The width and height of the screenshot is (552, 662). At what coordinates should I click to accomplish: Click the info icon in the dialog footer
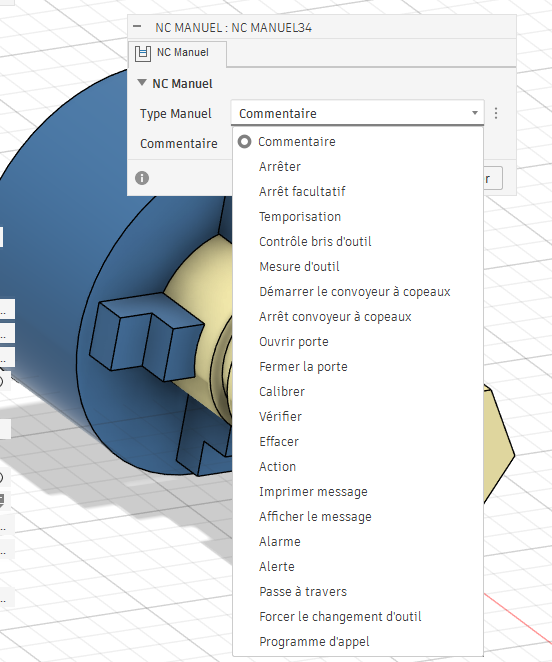tap(142, 178)
